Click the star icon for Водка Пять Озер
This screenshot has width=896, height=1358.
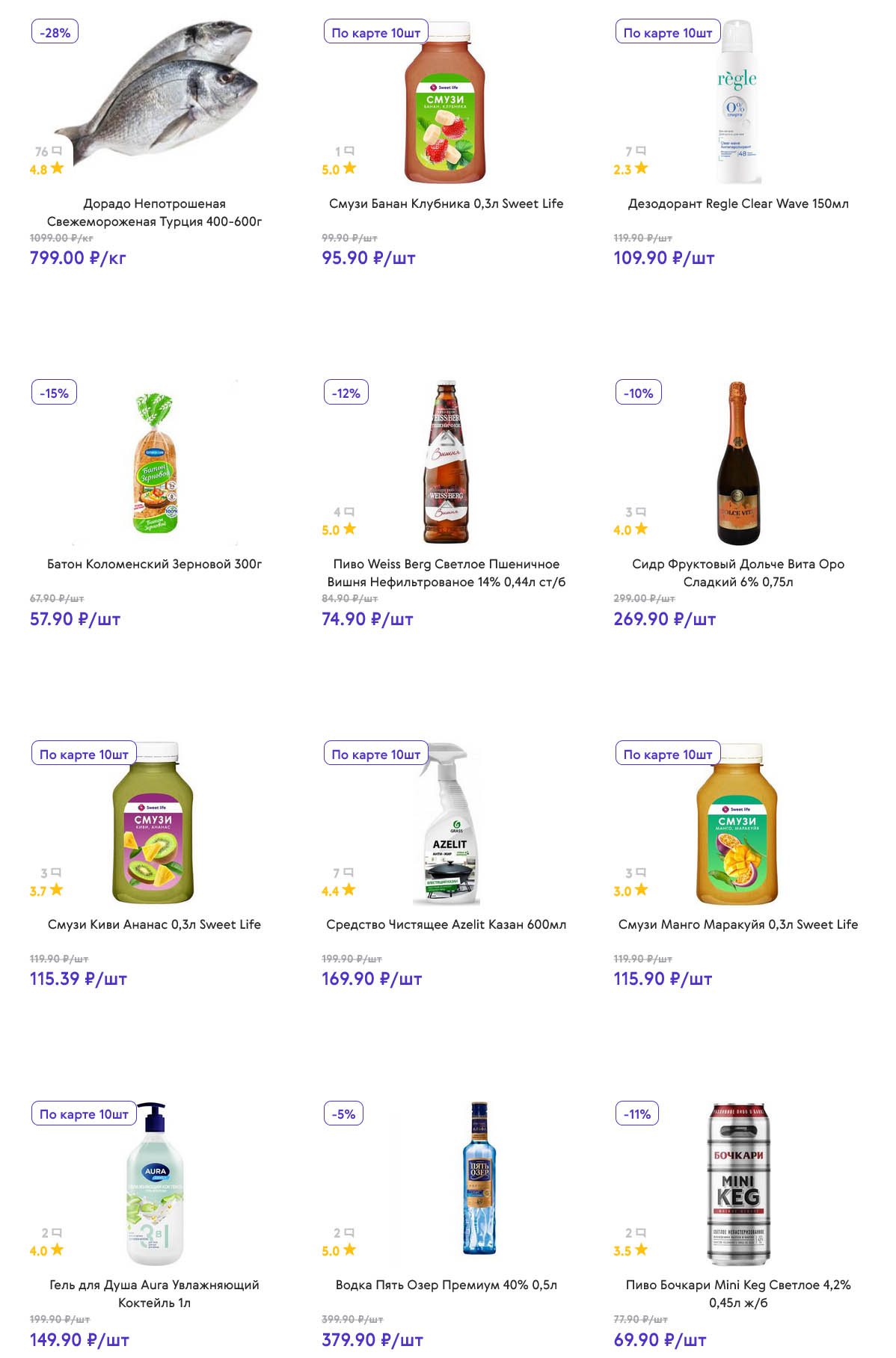coord(349,1250)
